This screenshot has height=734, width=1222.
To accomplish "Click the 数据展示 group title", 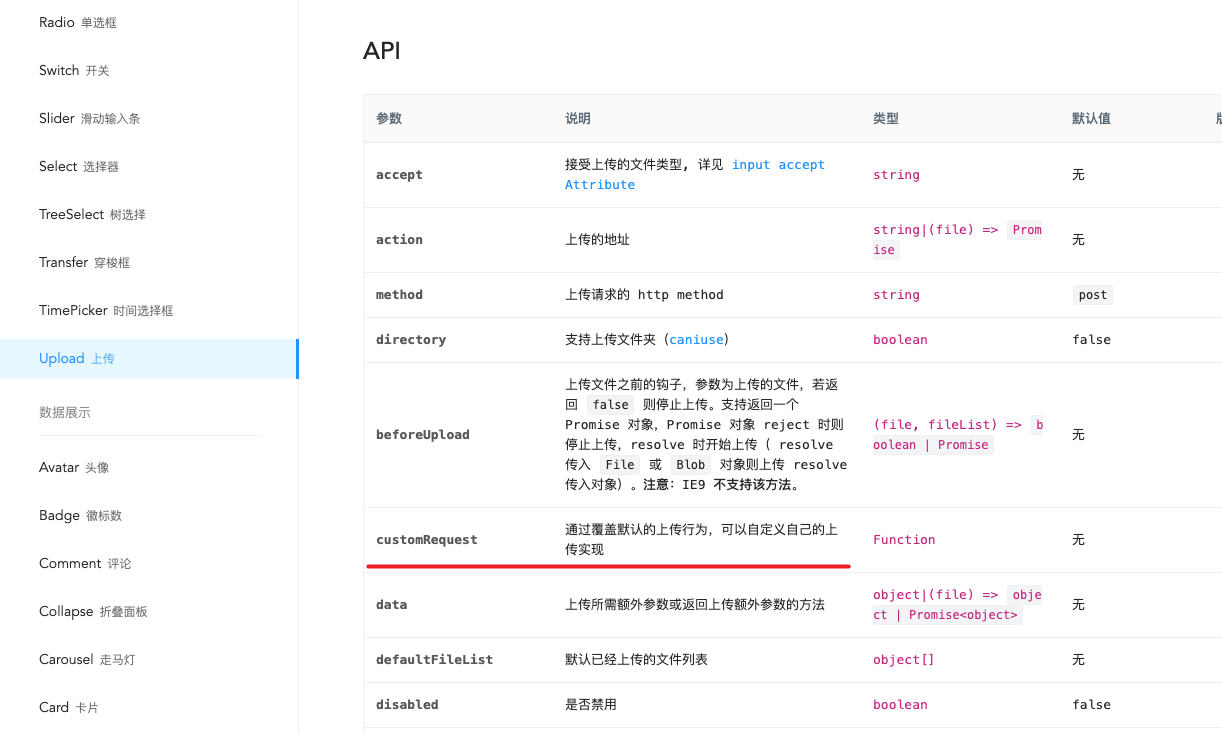I will [x=65, y=412].
